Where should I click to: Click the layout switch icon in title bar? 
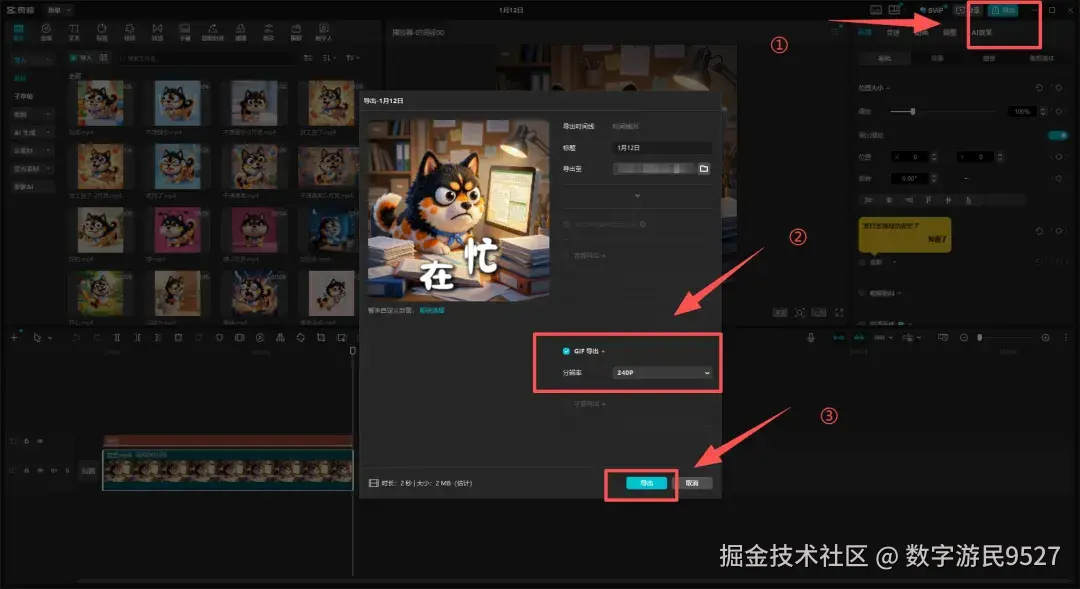[x=894, y=10]
